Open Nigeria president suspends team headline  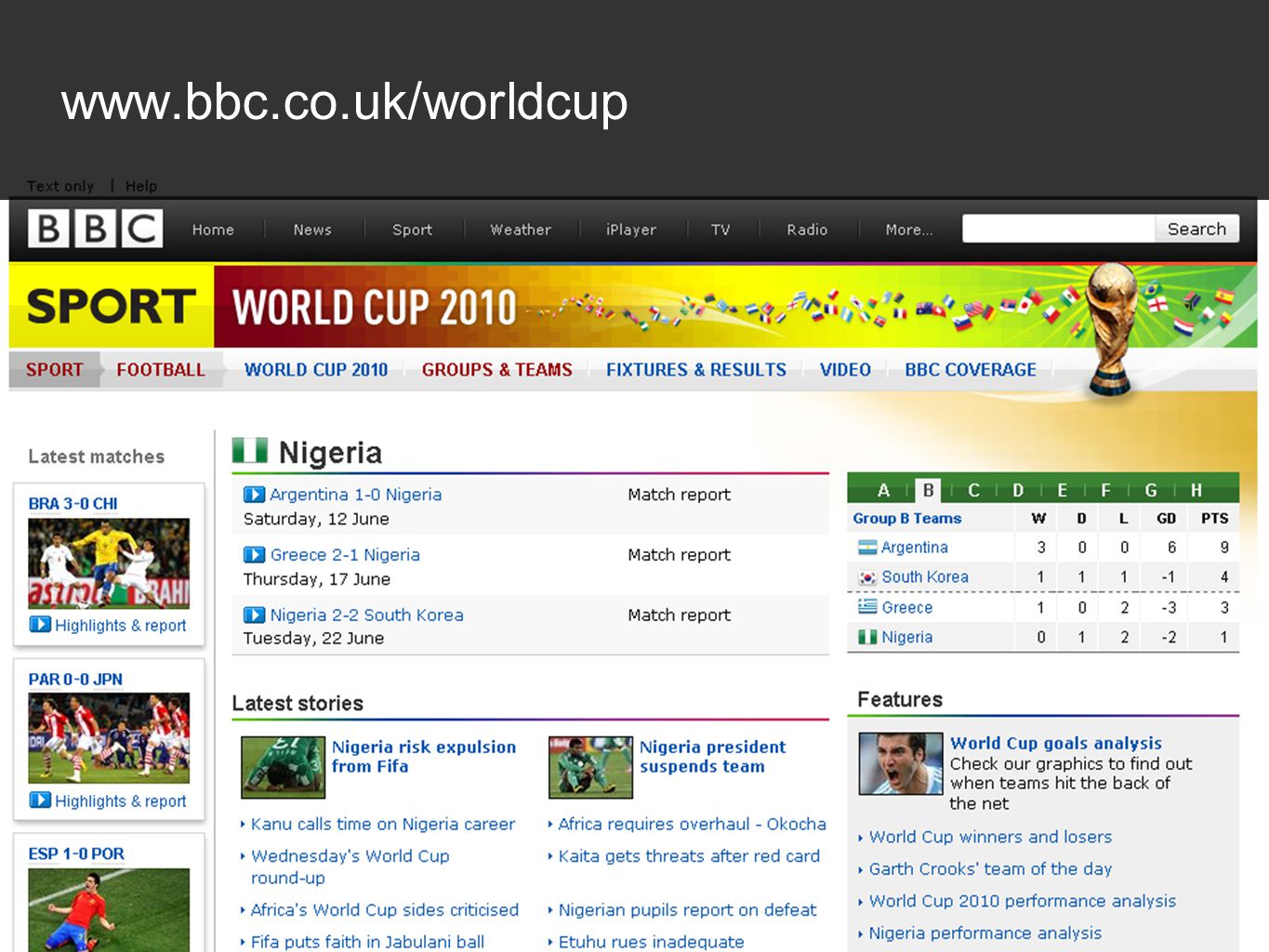tap(712, 757)
